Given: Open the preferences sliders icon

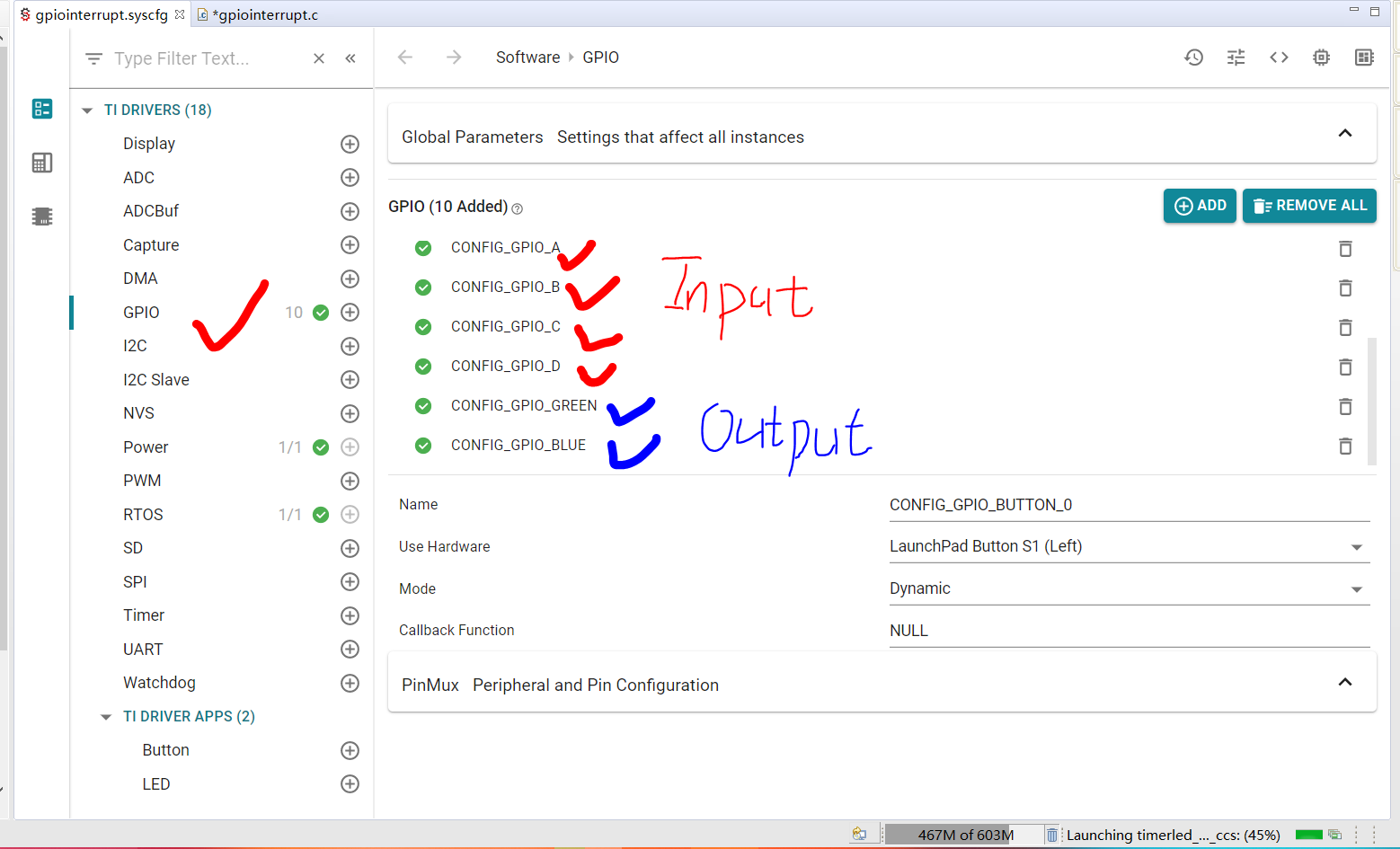Looking at the screenshot, I should pos(1236,57).
